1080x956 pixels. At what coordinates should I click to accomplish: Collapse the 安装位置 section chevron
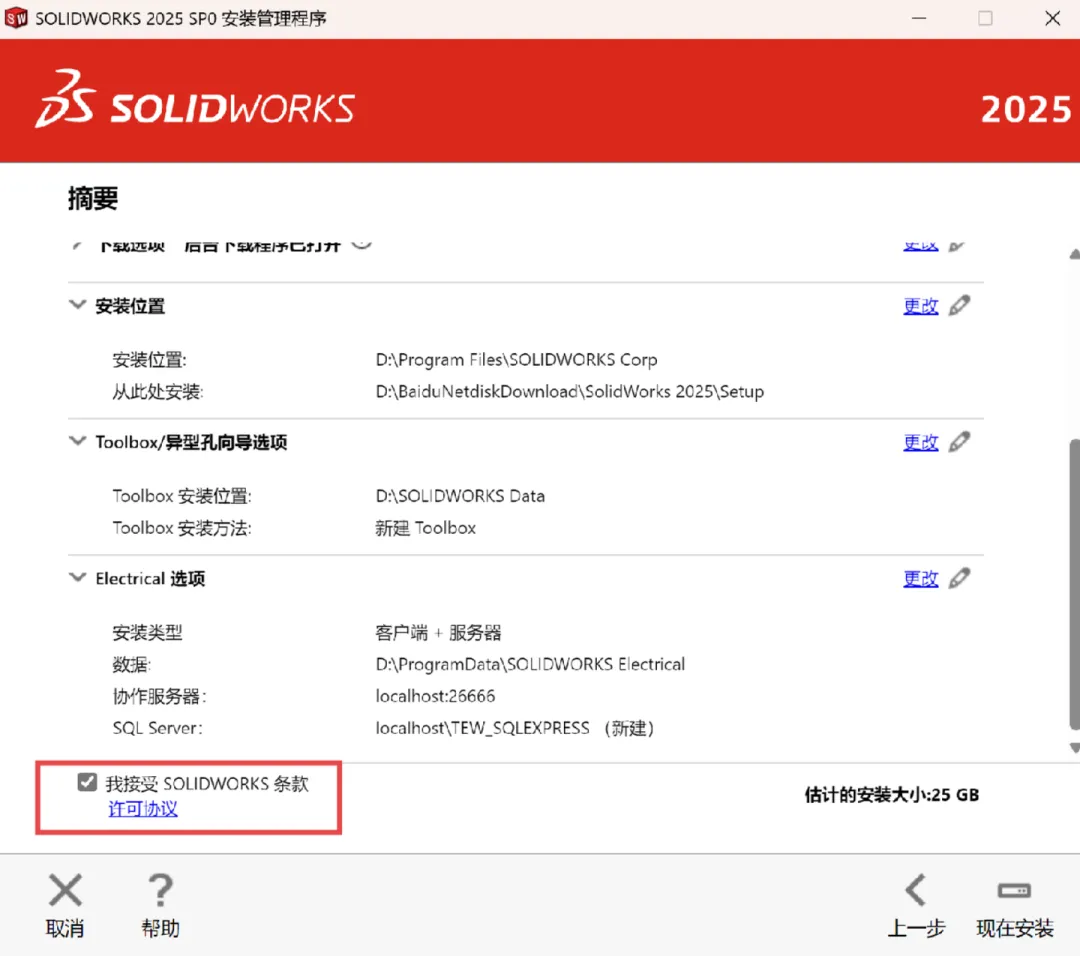78,304
